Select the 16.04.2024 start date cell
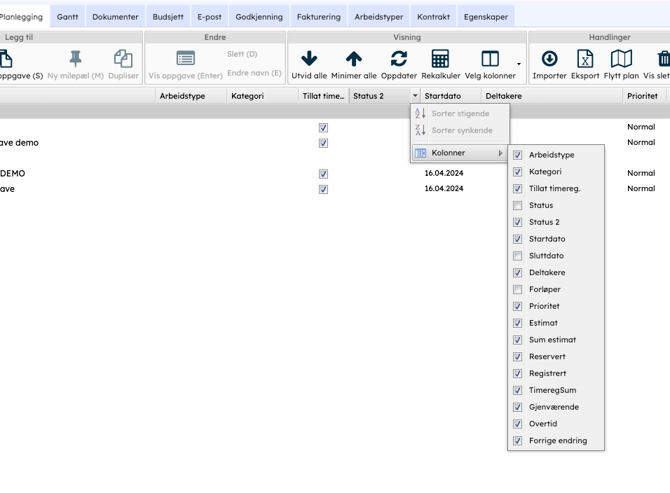The width and height of the screenshot is (670, 493). [x=444, y=173]
